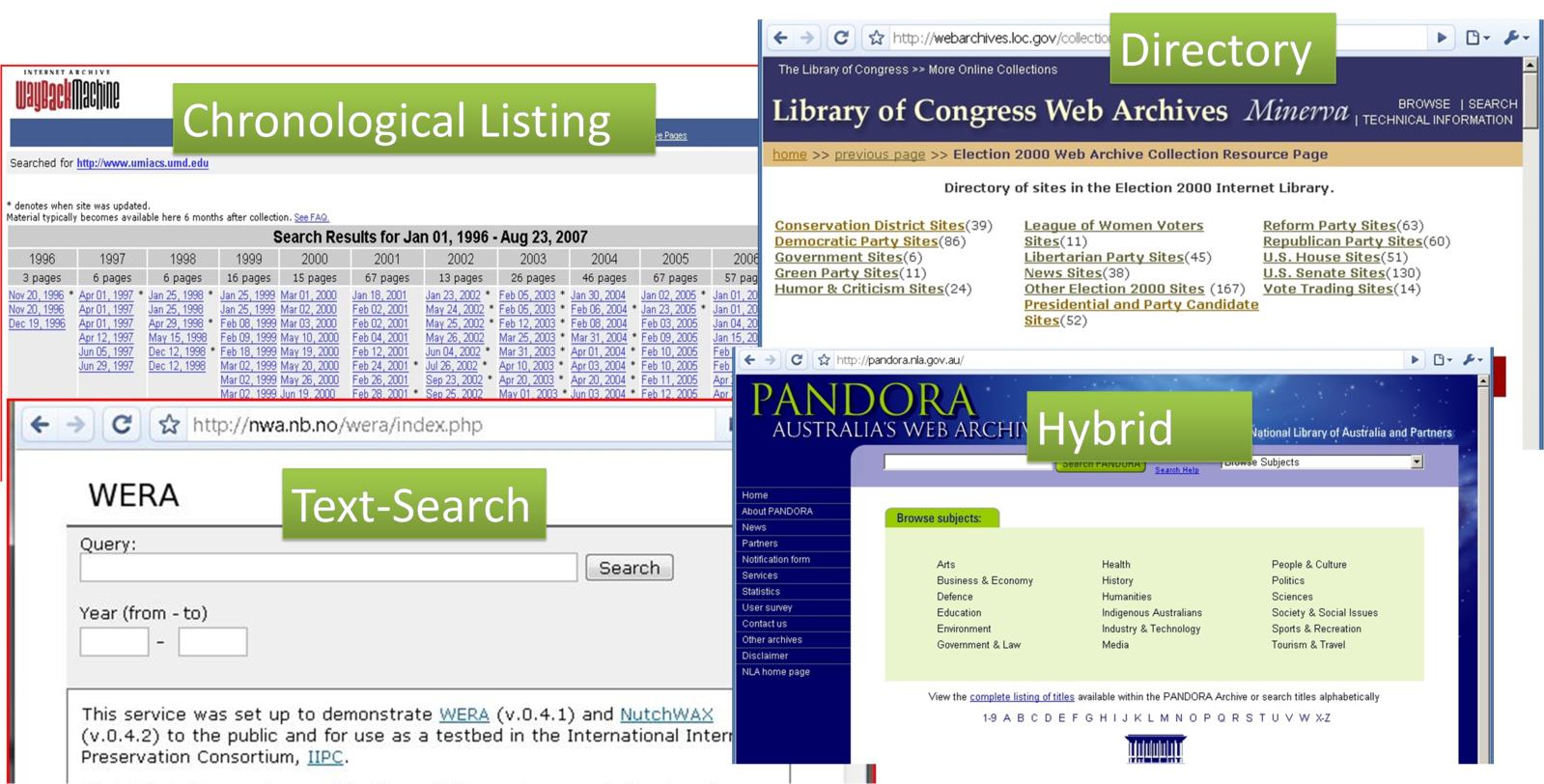Open Statistics in the PANDORA sidebar

click(x=760, y=592)
